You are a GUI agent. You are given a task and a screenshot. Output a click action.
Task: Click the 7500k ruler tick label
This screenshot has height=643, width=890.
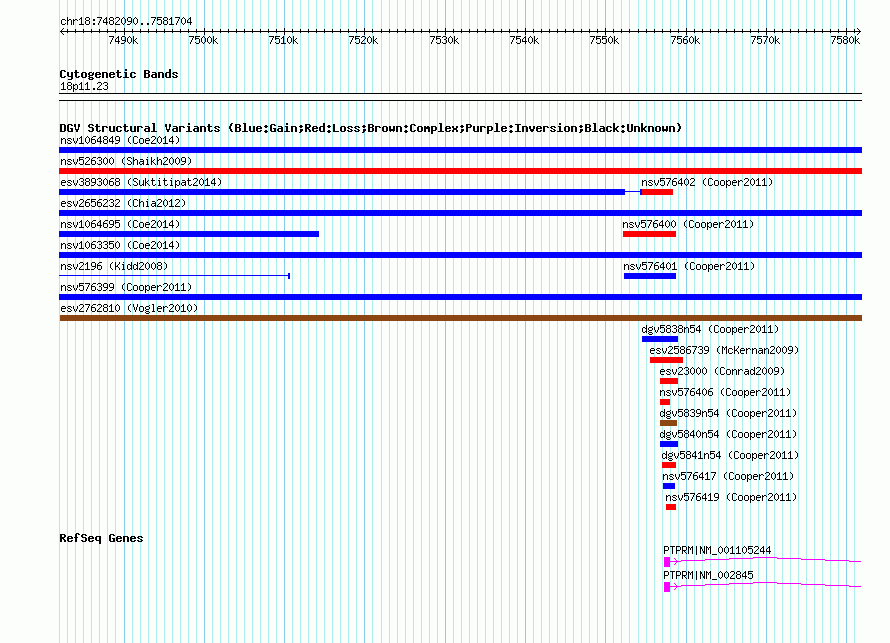203,40
